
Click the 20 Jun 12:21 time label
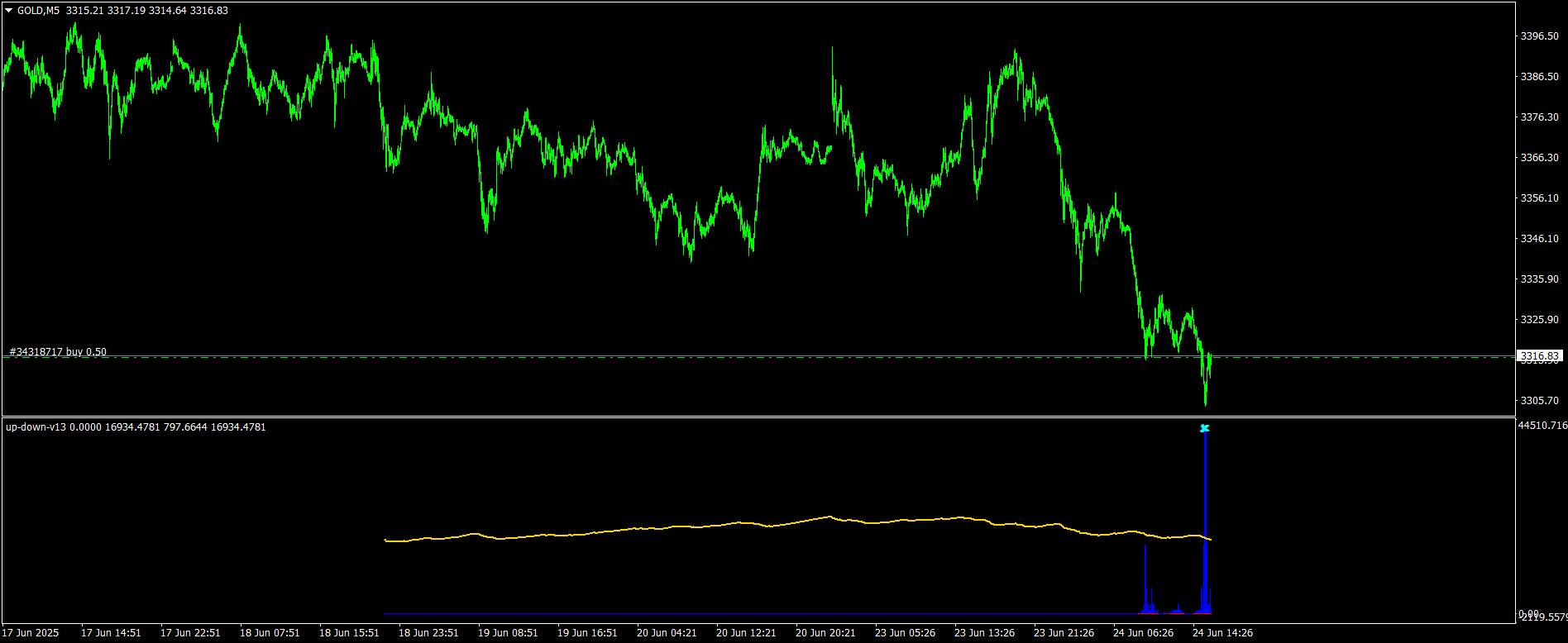point(746,633)
